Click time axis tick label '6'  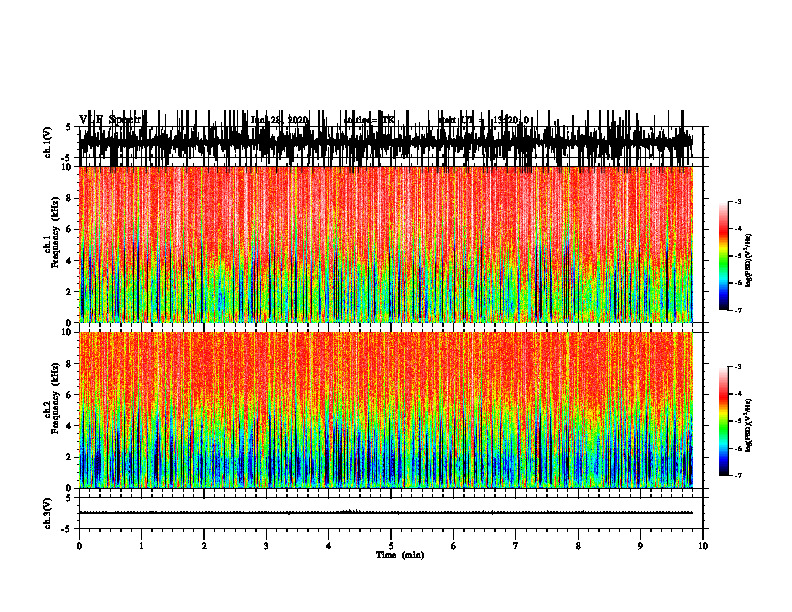coord(453,546)
